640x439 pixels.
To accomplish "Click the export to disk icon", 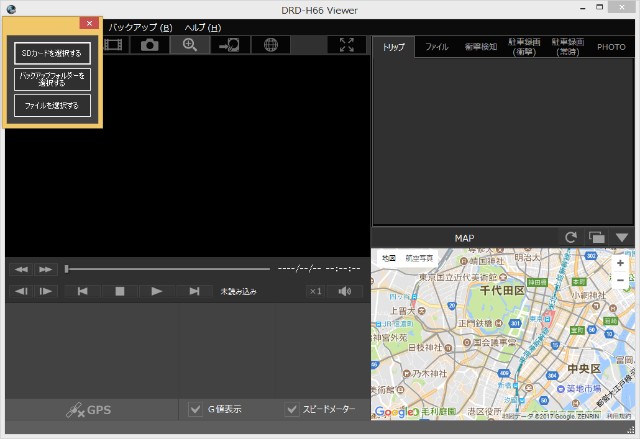I will point(230,44).
